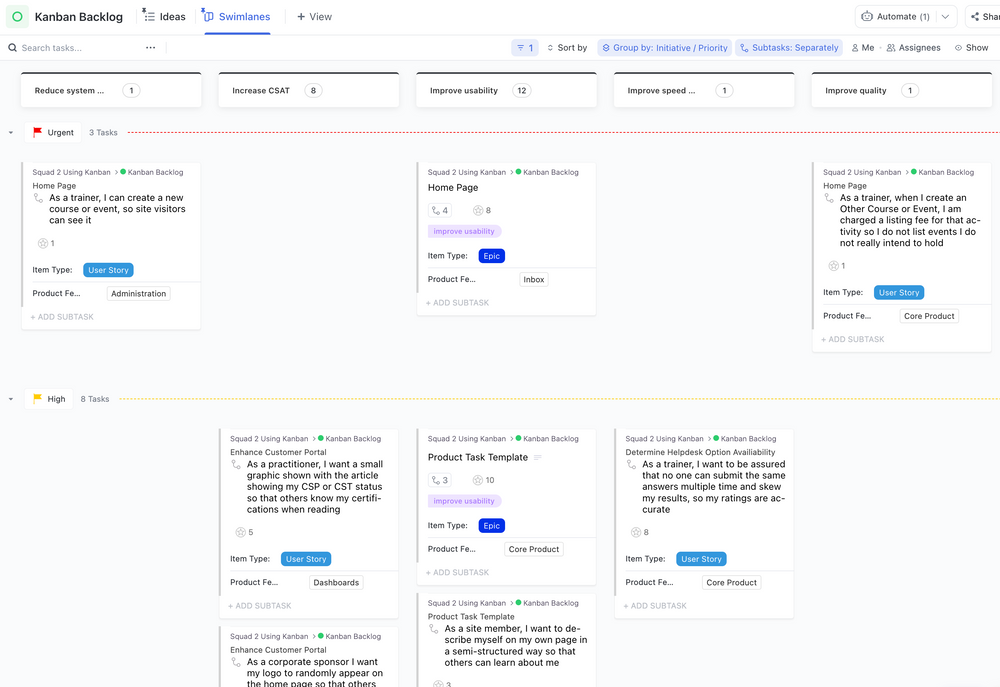Screen dimensions: 1000x687
Task: Click the Share icon in the toolbar
Action: pyautogui.click(x=975, y=16)
